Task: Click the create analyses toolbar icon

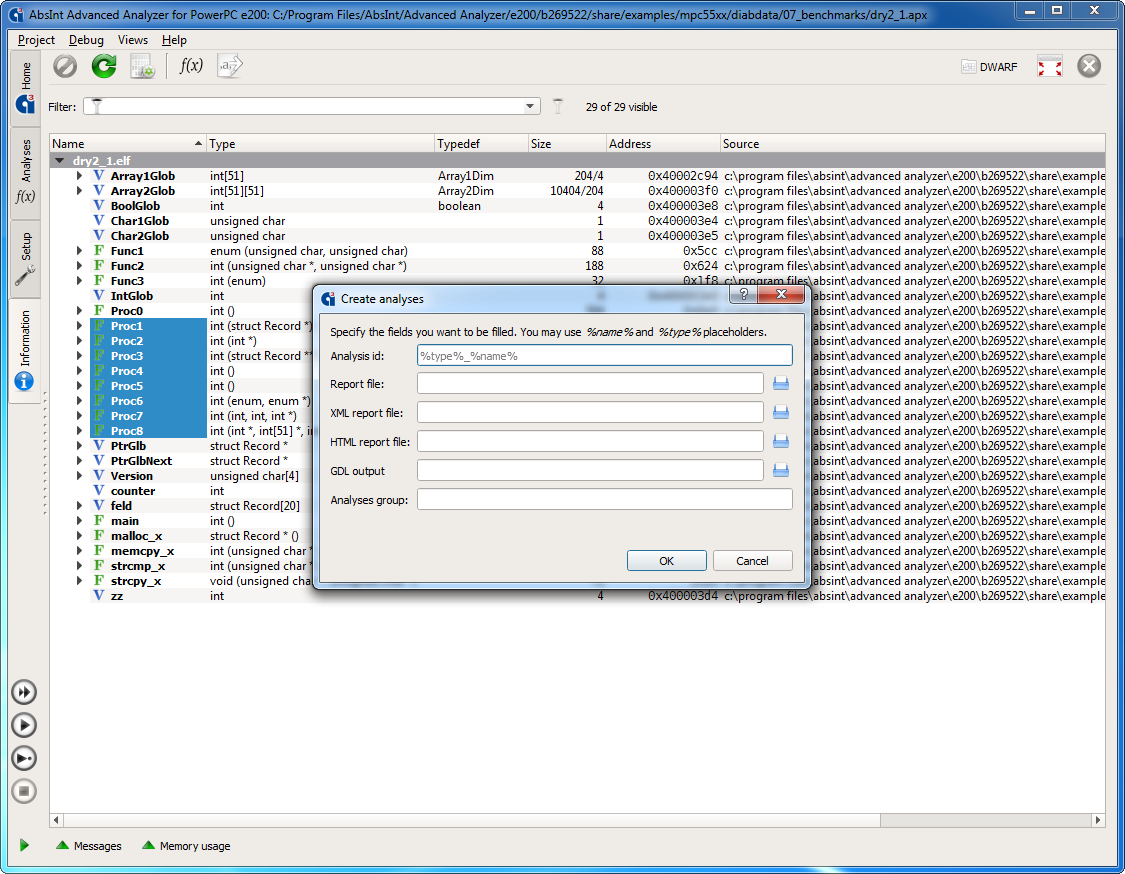Action: click(x=142, y=67)
